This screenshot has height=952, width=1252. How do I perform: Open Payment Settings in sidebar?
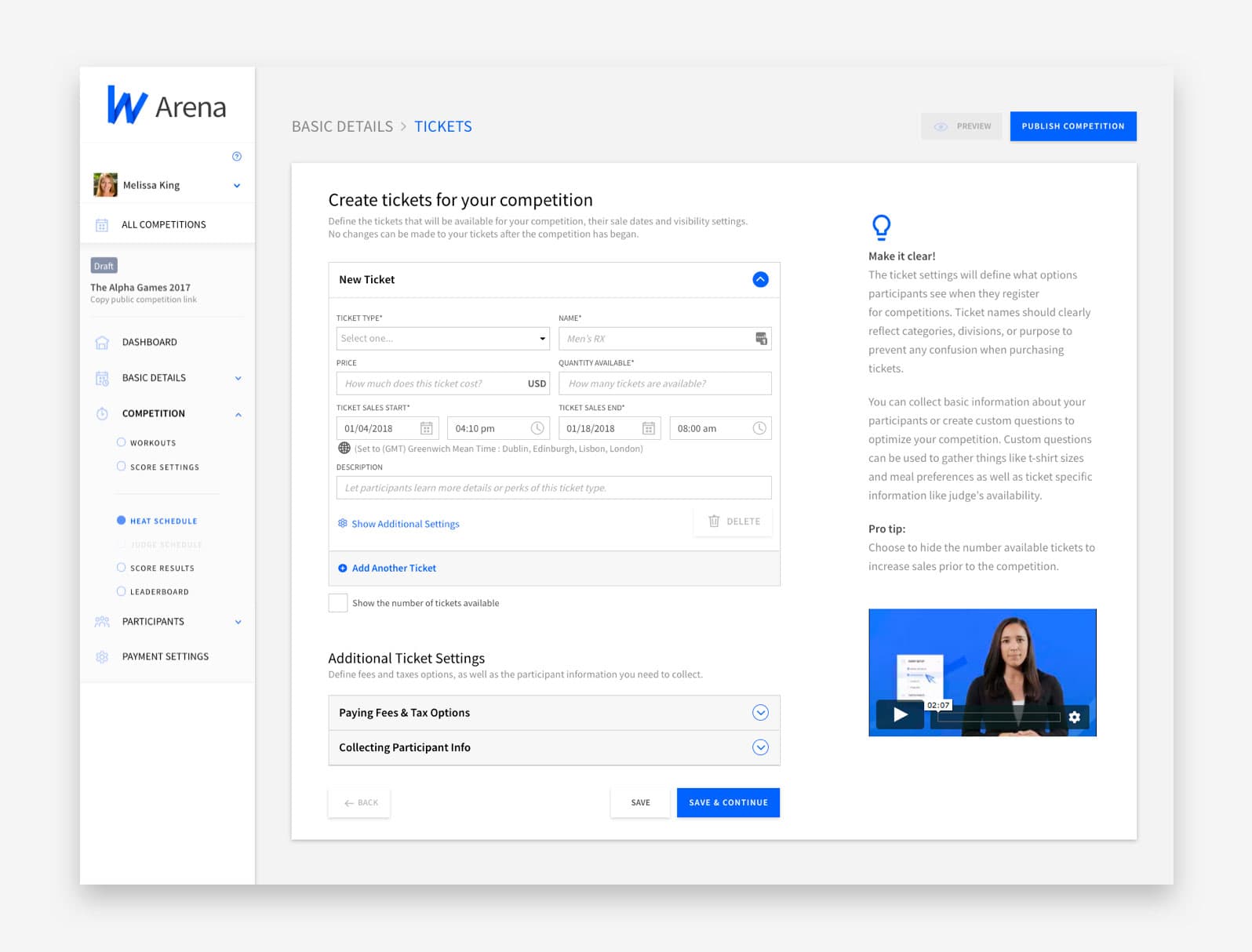coord(166,657)
